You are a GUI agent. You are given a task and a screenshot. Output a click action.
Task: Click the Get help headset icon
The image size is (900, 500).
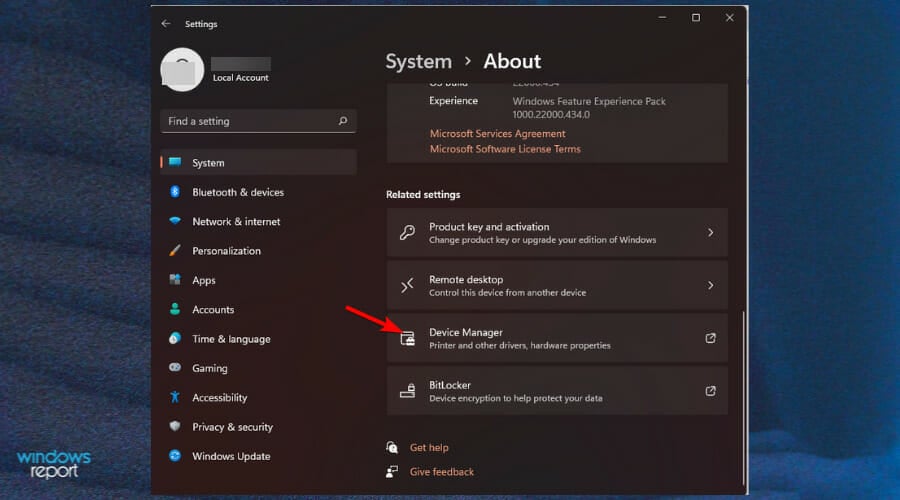click(x=392, y=447)
